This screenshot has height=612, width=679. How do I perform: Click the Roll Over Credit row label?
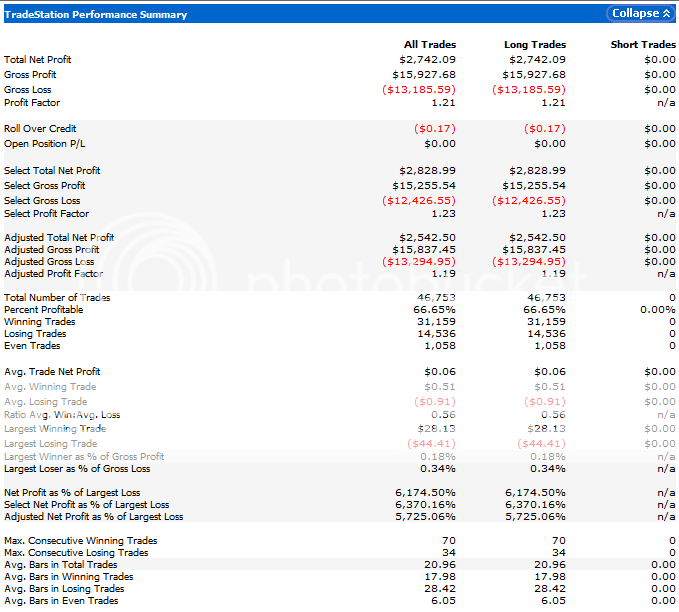coord(40,129)
